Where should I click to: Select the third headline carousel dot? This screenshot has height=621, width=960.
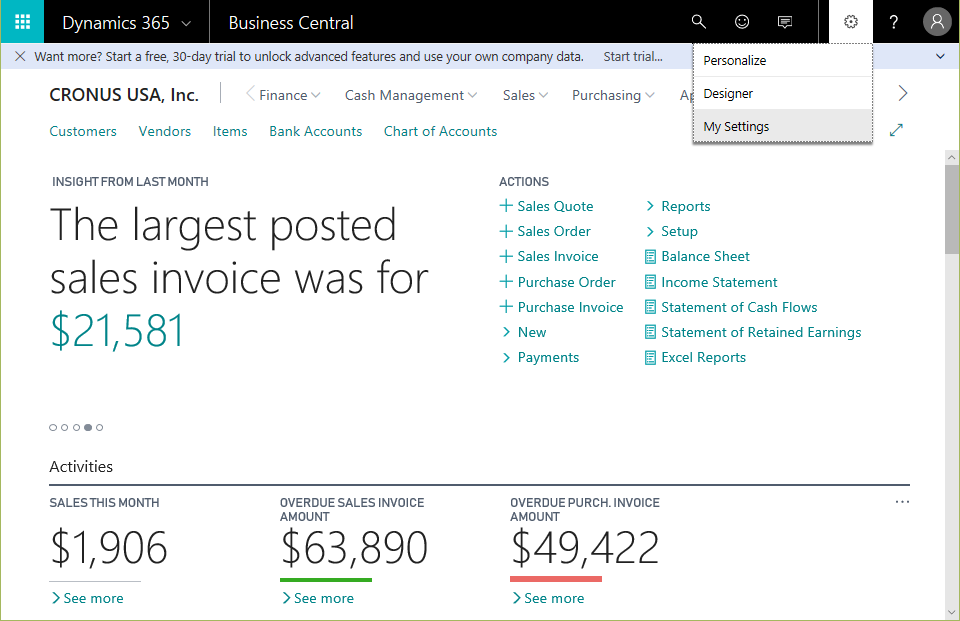[77, 427]
